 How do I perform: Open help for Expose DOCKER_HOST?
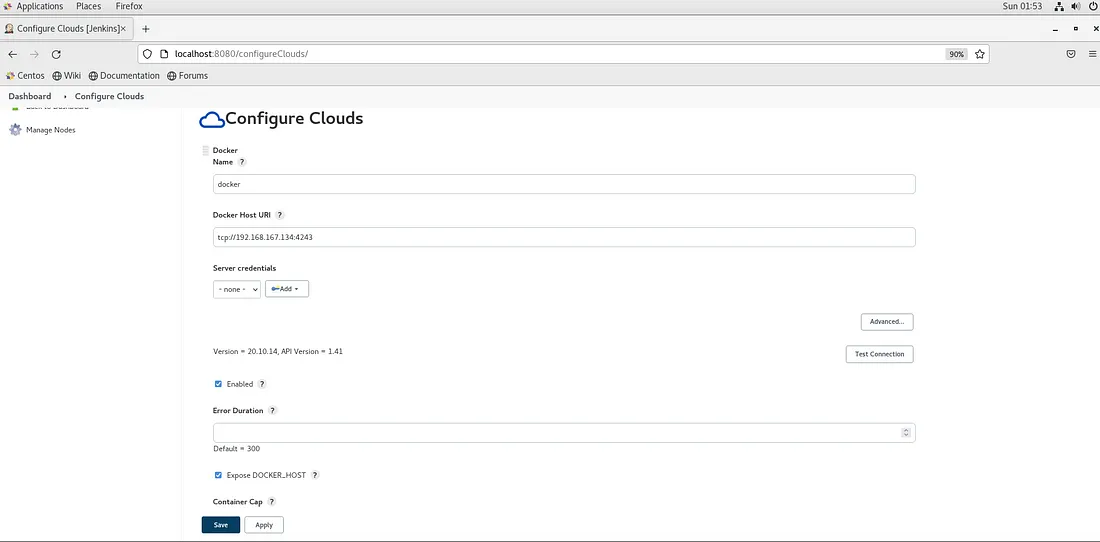pyautogui.click(x=315, y=475)
